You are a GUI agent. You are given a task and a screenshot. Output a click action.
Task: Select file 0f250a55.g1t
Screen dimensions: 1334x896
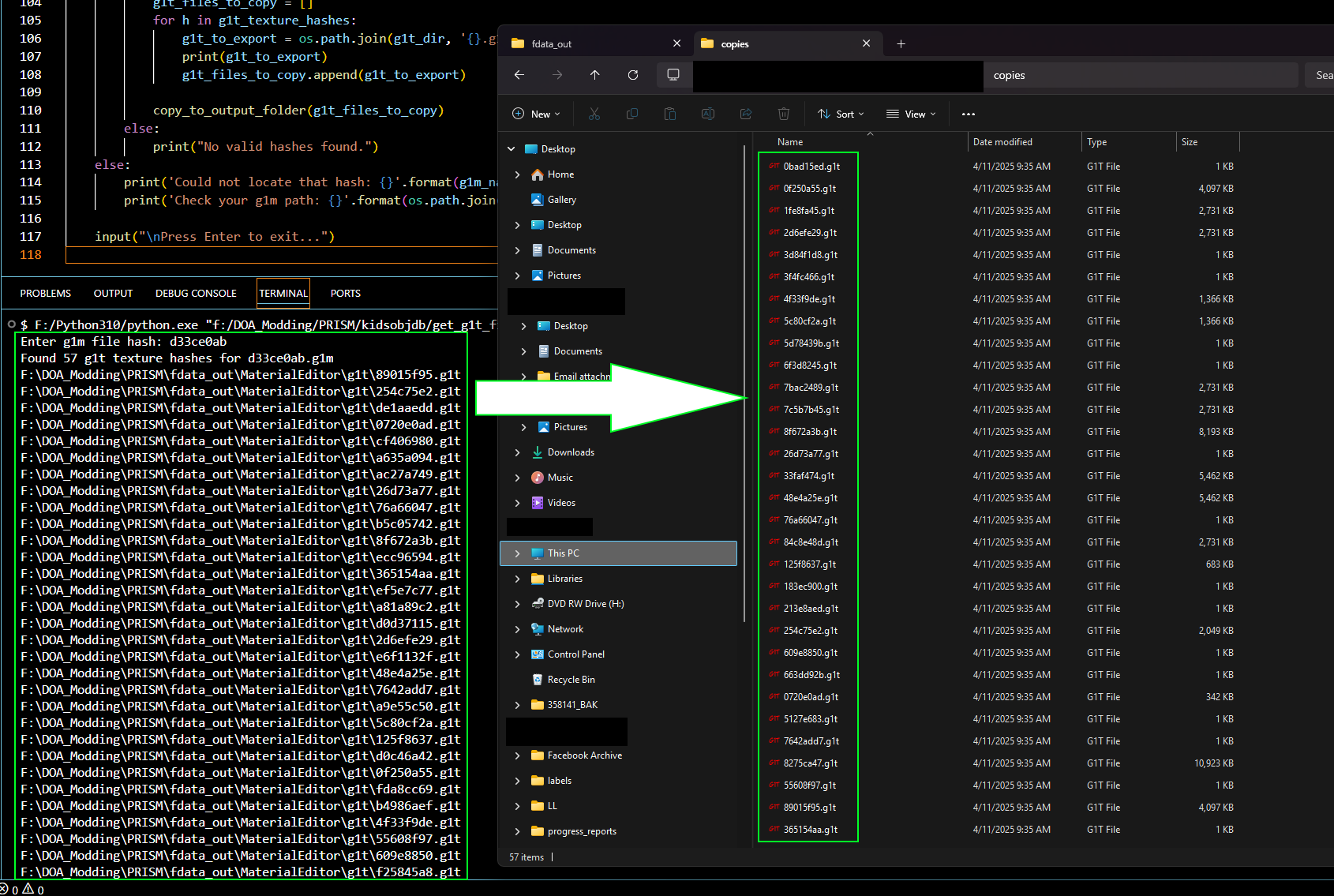coord(809,189)
